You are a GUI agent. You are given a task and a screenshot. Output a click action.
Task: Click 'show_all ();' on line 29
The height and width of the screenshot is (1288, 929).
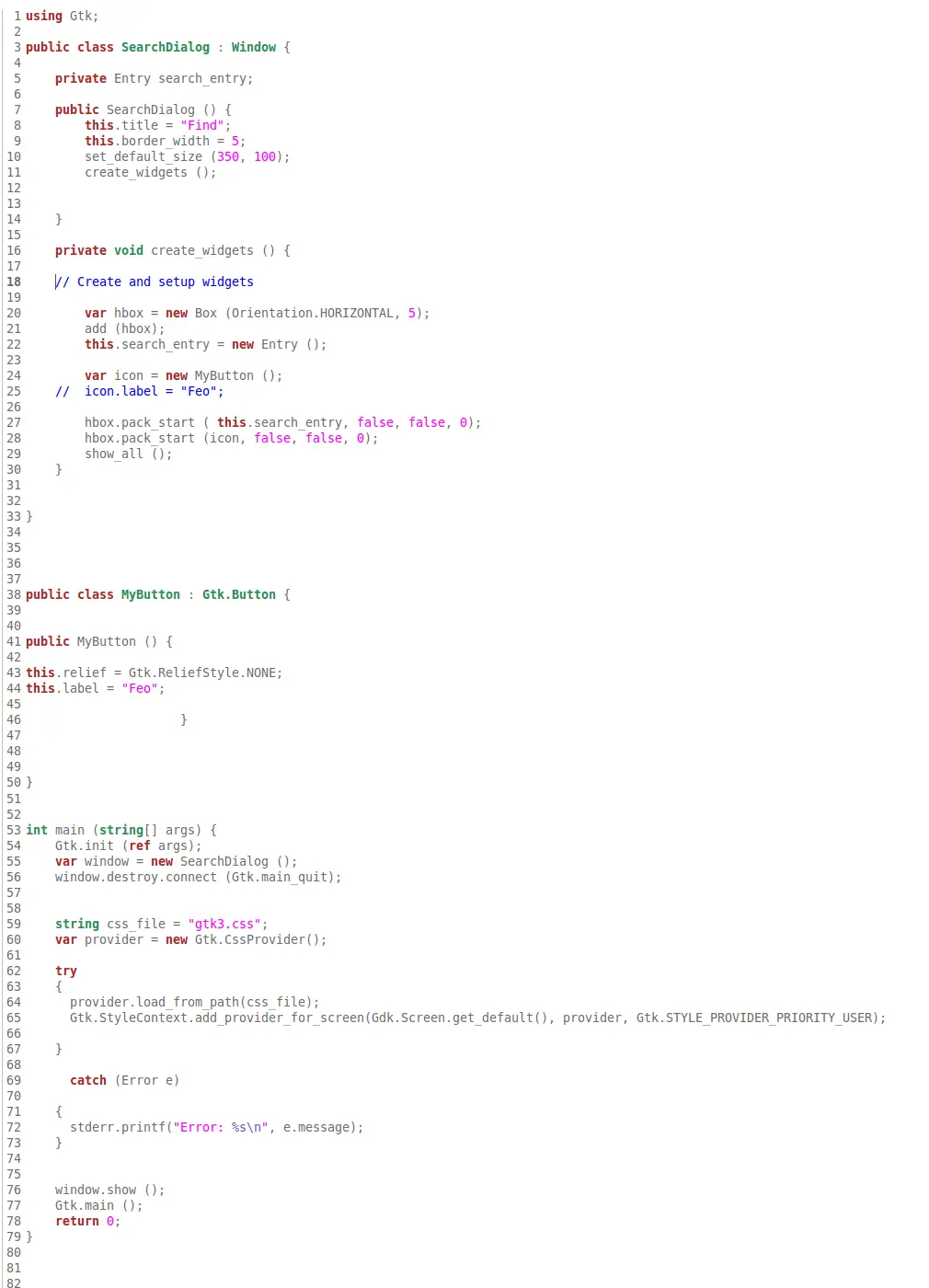[x=129, y=454]
